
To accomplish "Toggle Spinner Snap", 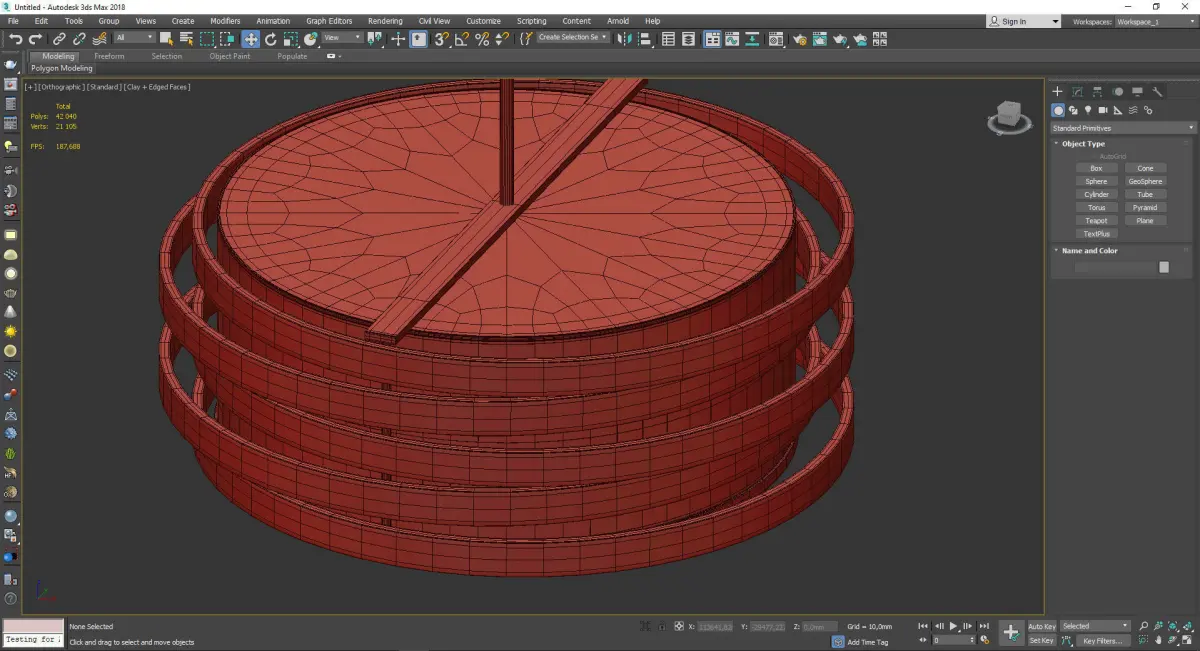I will click(503, 39).
